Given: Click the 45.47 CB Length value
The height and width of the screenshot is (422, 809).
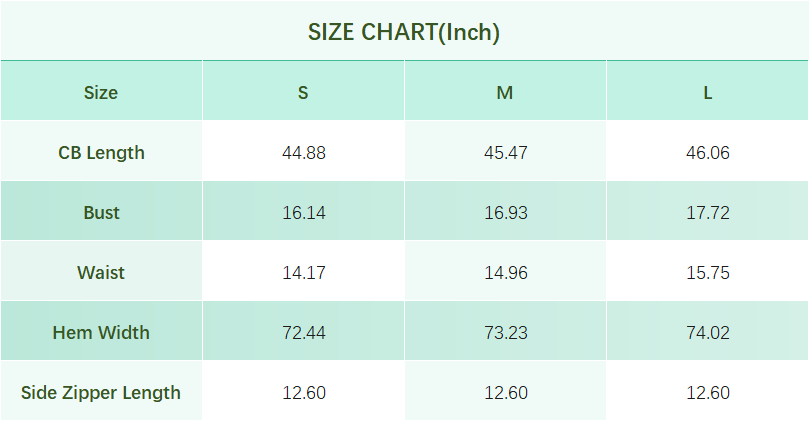Looking at the screenshot, I should 506,153.
